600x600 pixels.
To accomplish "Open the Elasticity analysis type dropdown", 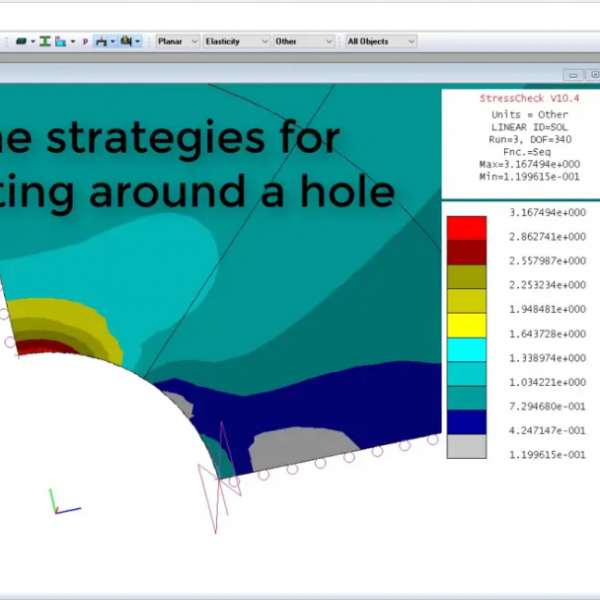I will click(236, 41).
